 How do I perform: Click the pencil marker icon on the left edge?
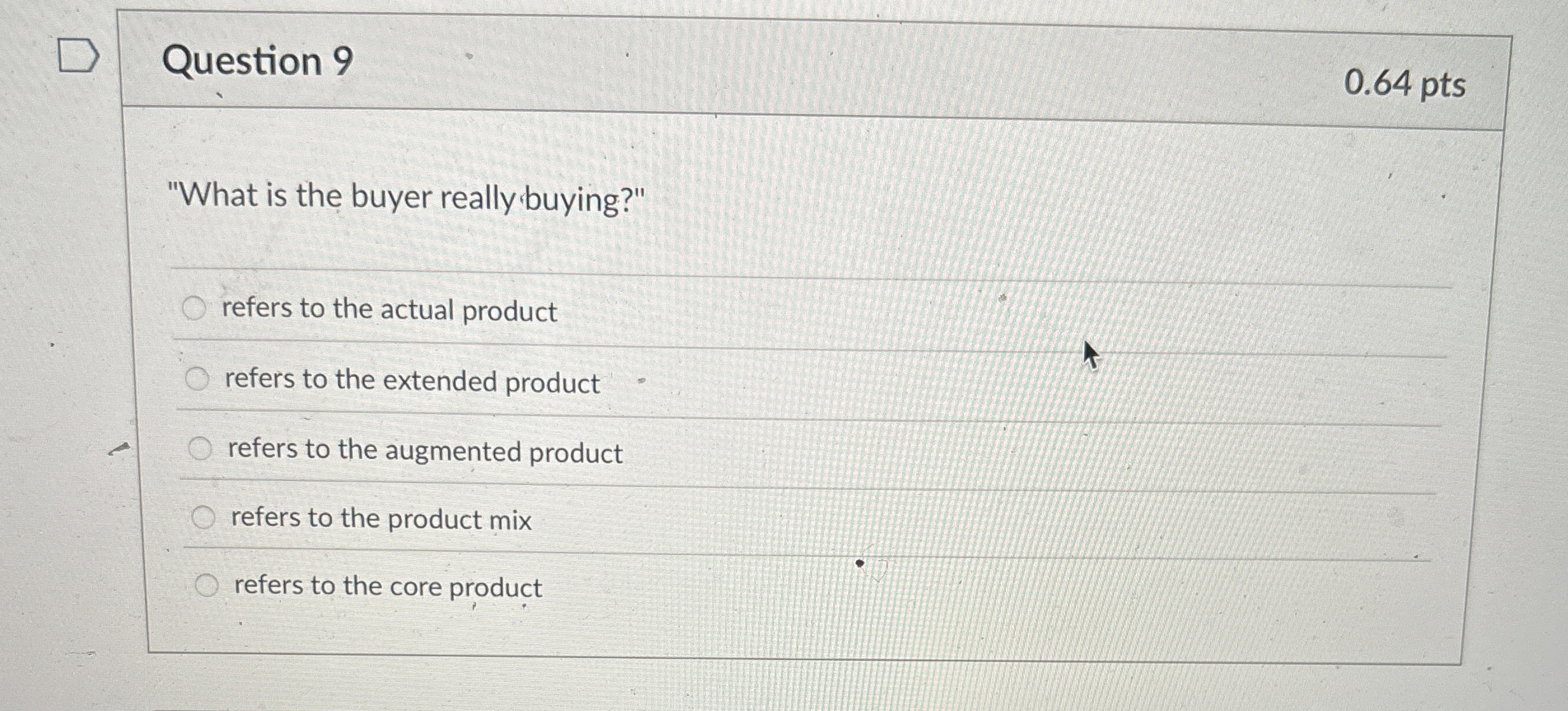(x=118, y=449)
